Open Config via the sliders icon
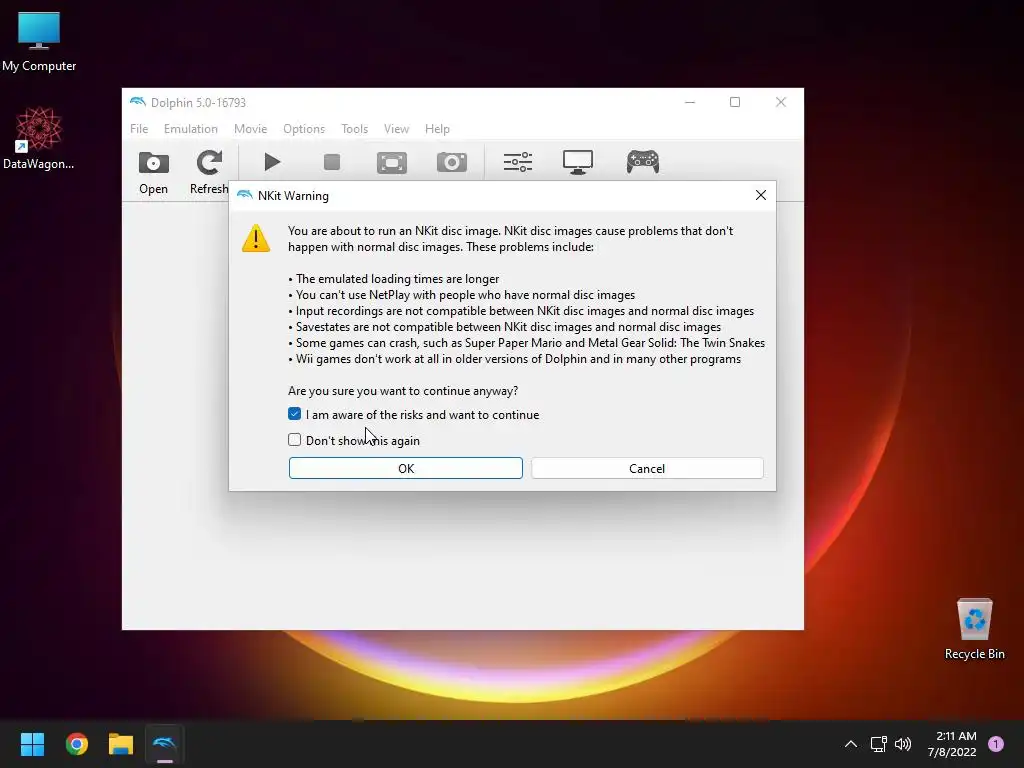This screenshot has height=768, width=1024. coord(518,162)
